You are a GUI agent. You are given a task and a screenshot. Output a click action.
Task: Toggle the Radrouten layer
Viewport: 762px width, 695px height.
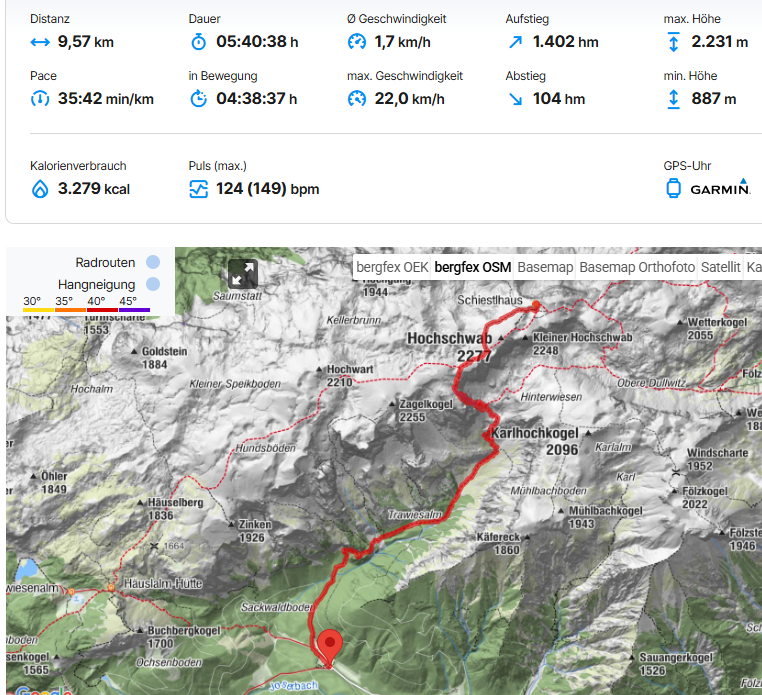pyautogui.click(x=153, y=262)
